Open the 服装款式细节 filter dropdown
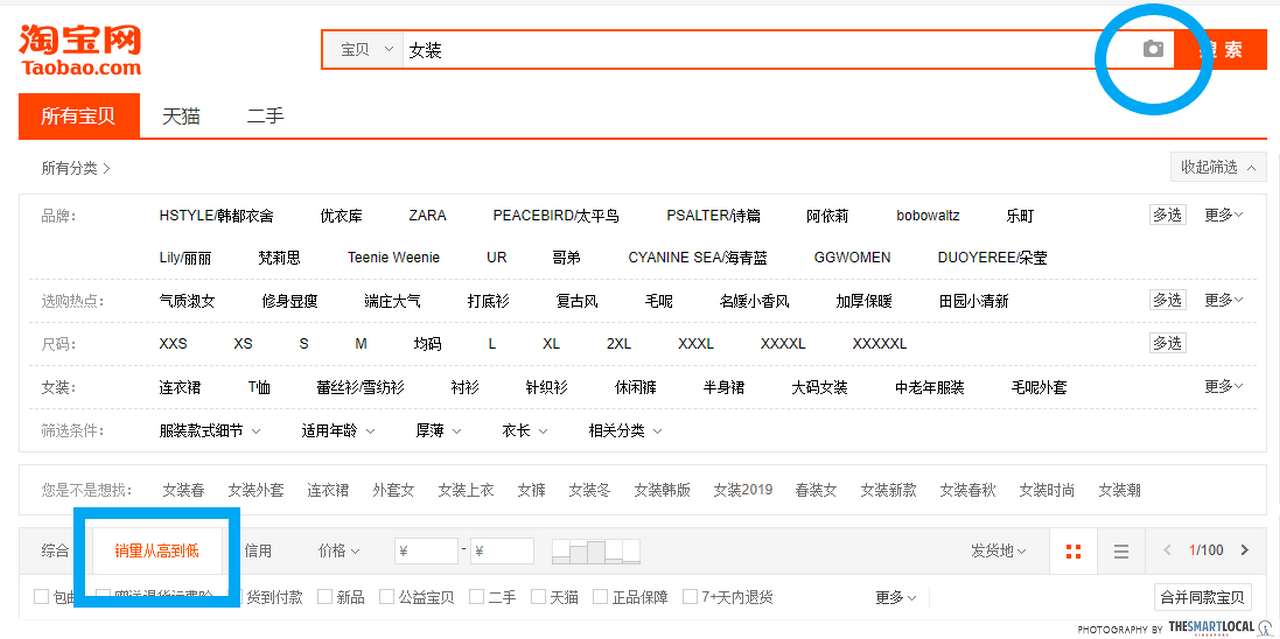The width and height of the screenshot is (1280, 639). pyautogui.click(x=210, y=431)
